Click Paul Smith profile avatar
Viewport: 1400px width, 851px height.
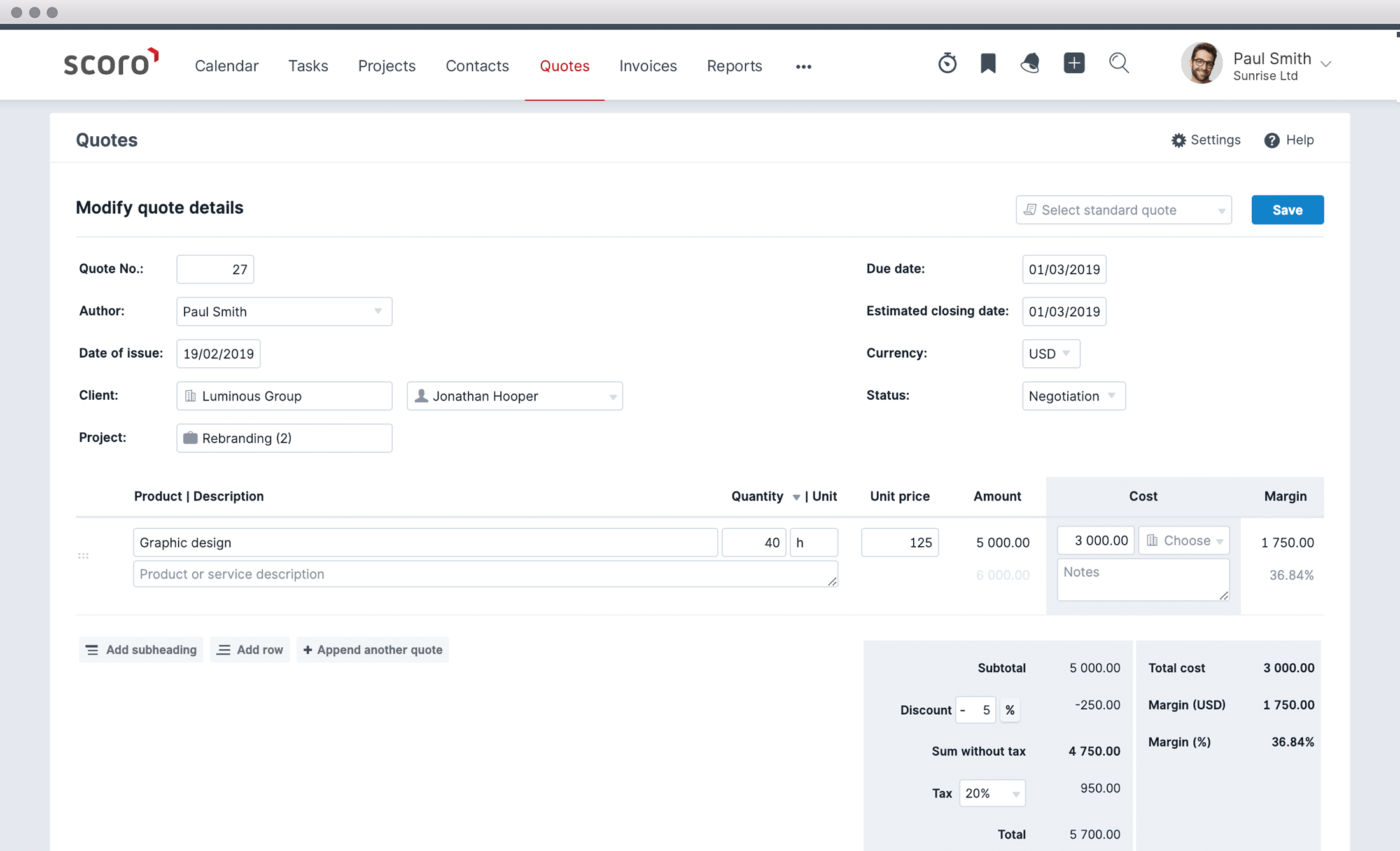pos(1201,63)
